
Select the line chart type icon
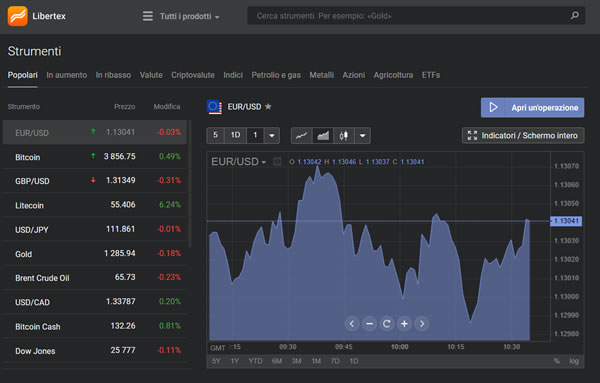point(302,135)
